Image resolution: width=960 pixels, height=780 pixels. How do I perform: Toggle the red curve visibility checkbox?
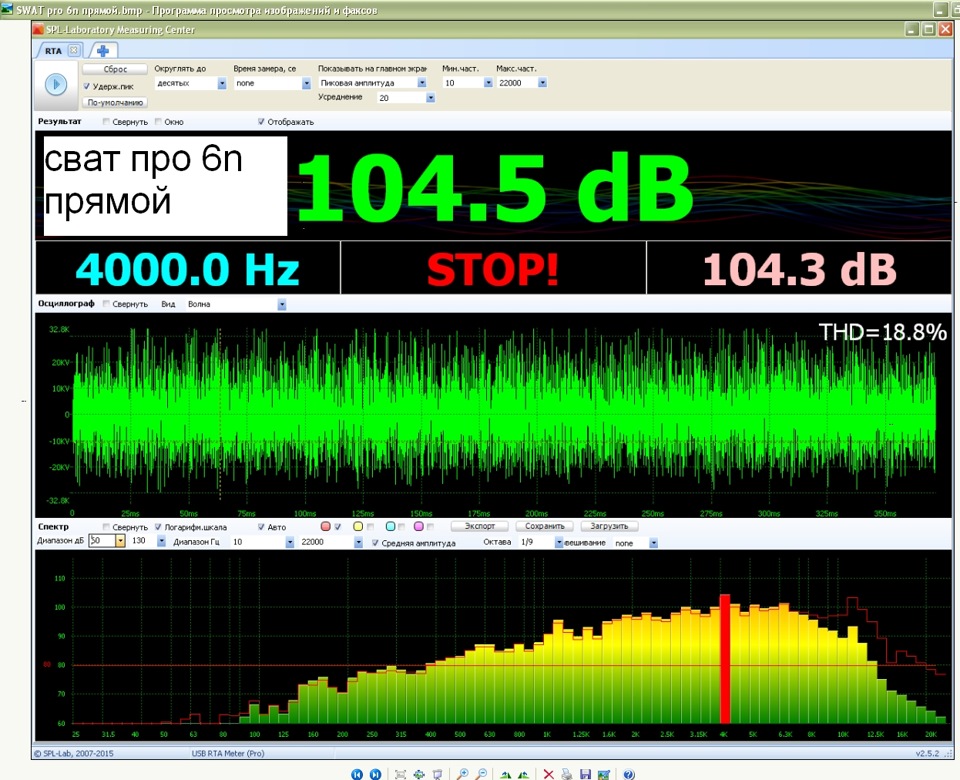coord(338,527)
